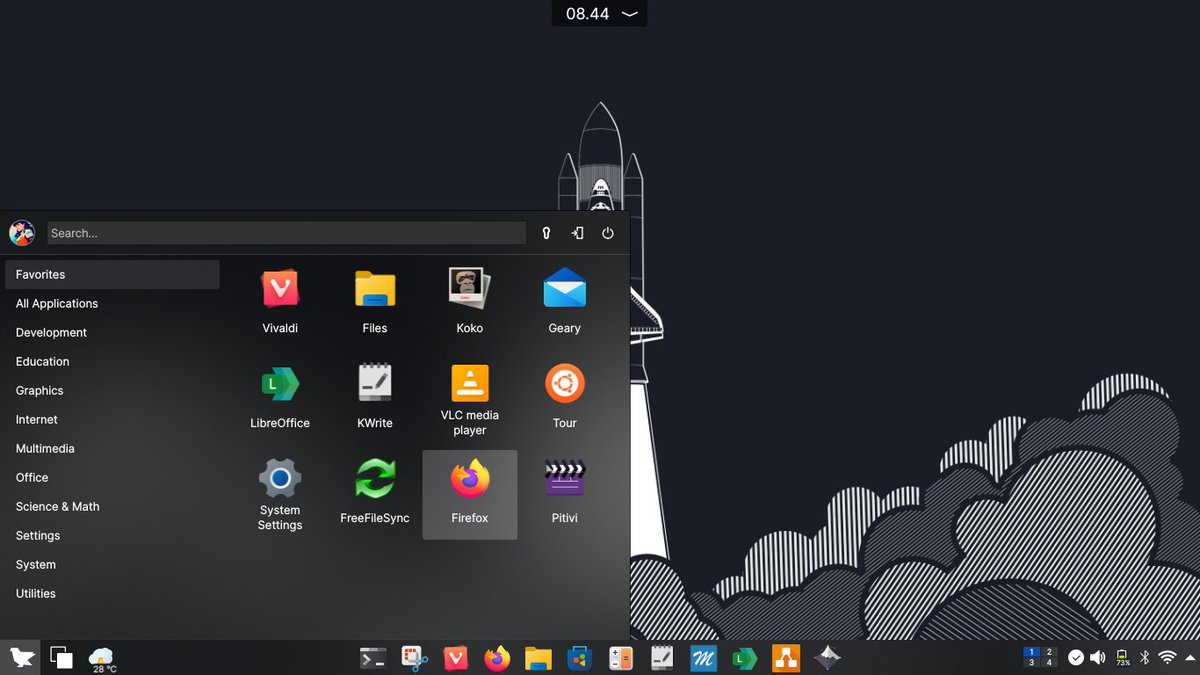Open the software store bag icon
Screen dimensions: 1200x675
[579, 658]
